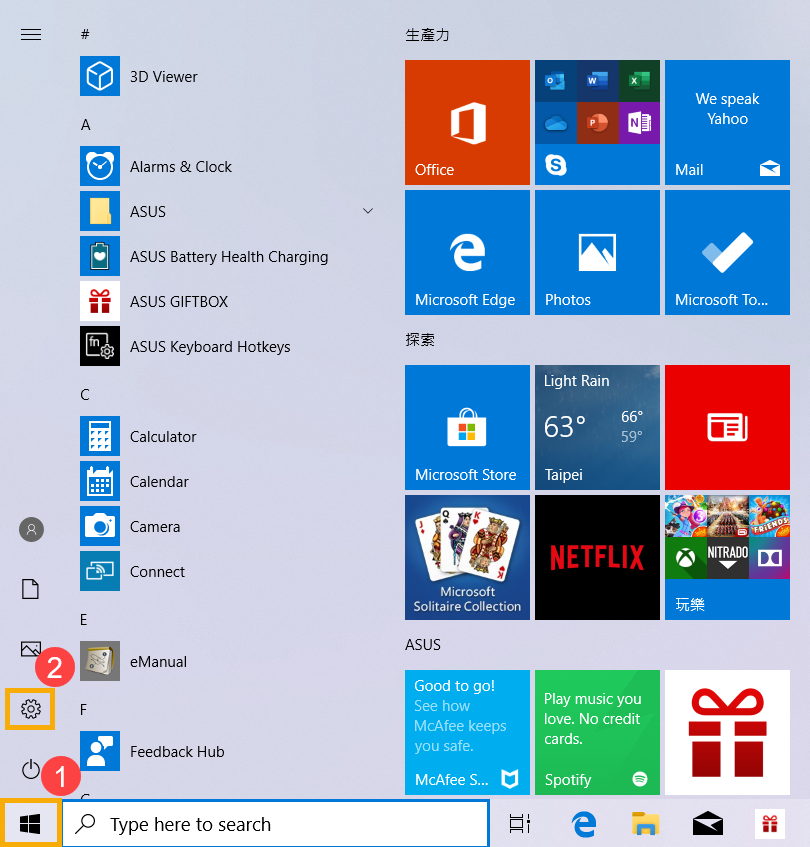Click the 生產力 group heading
This screenshot has width=810, height=847.
click(427, 35)
